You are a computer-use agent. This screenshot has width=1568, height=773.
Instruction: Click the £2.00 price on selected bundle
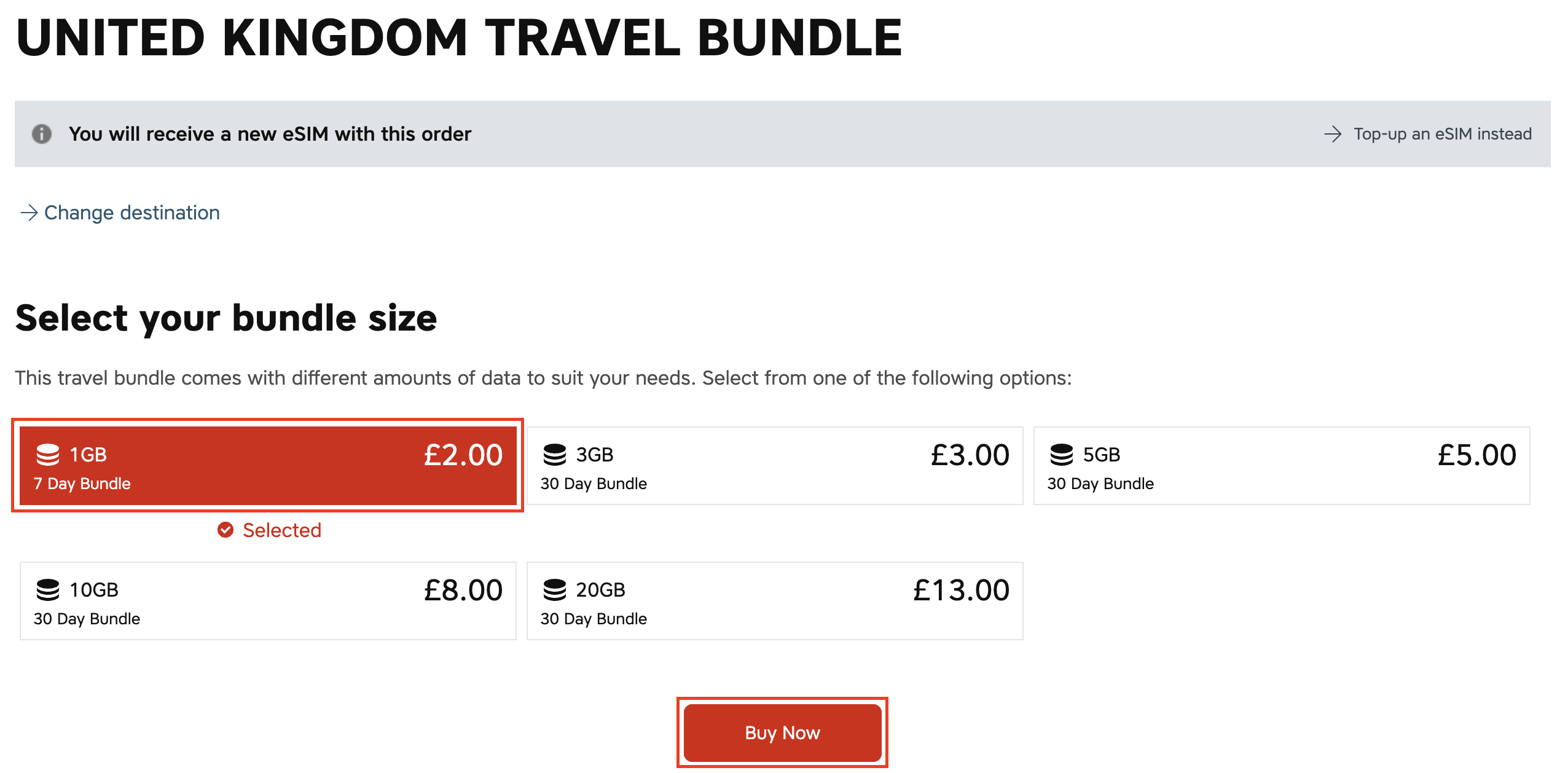point(463,455)
